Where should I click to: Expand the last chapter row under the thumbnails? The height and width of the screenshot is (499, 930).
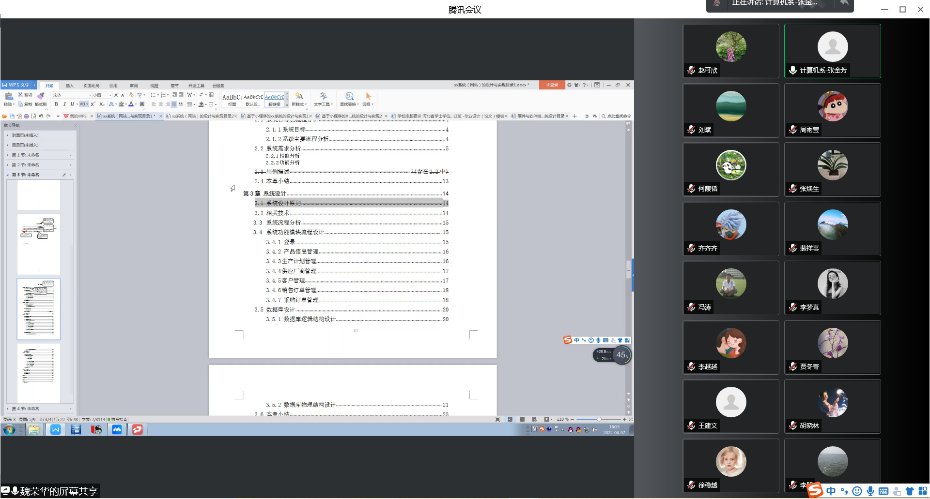(8, 409)
